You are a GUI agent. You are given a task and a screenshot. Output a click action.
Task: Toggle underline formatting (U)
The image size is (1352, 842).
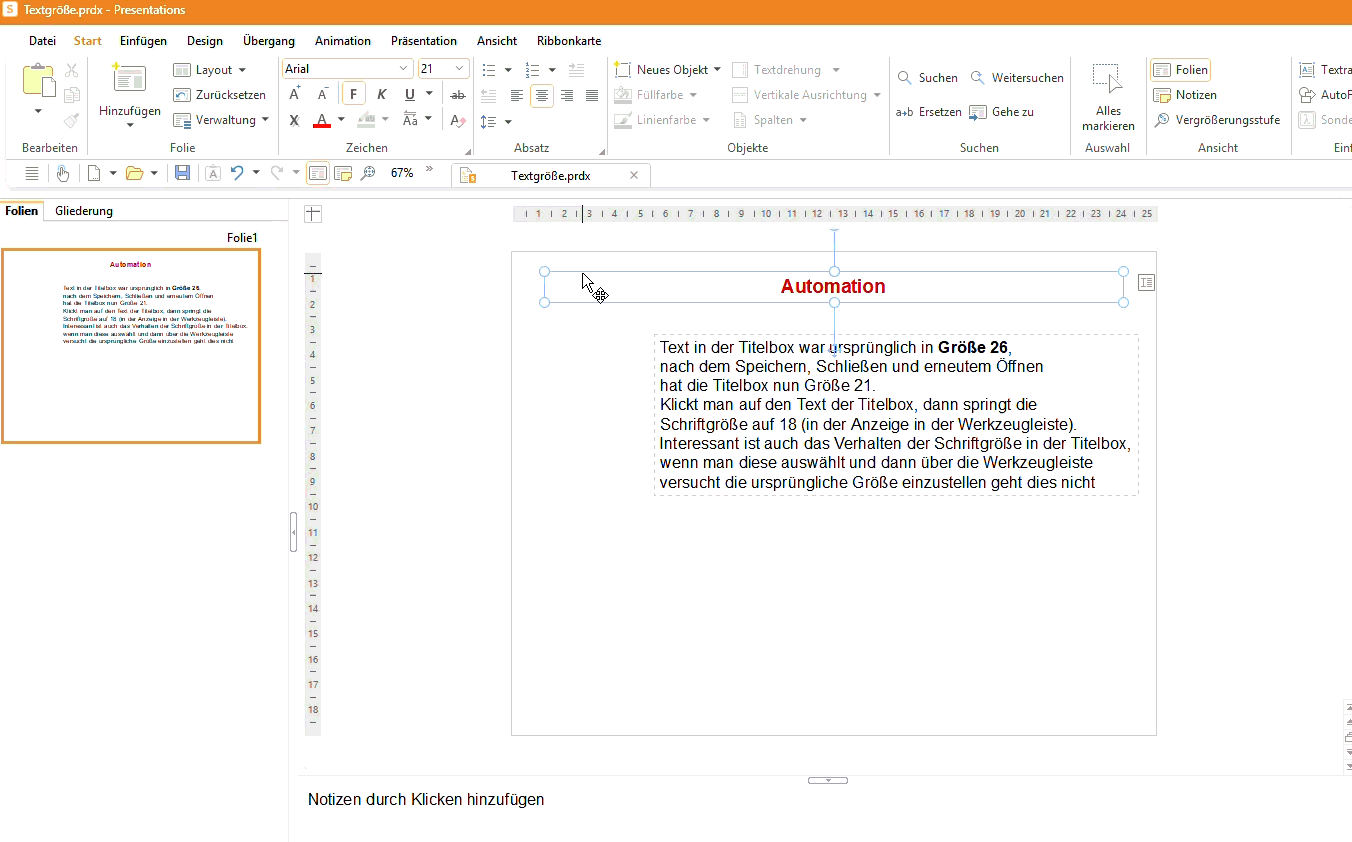[x=410, y=94]
